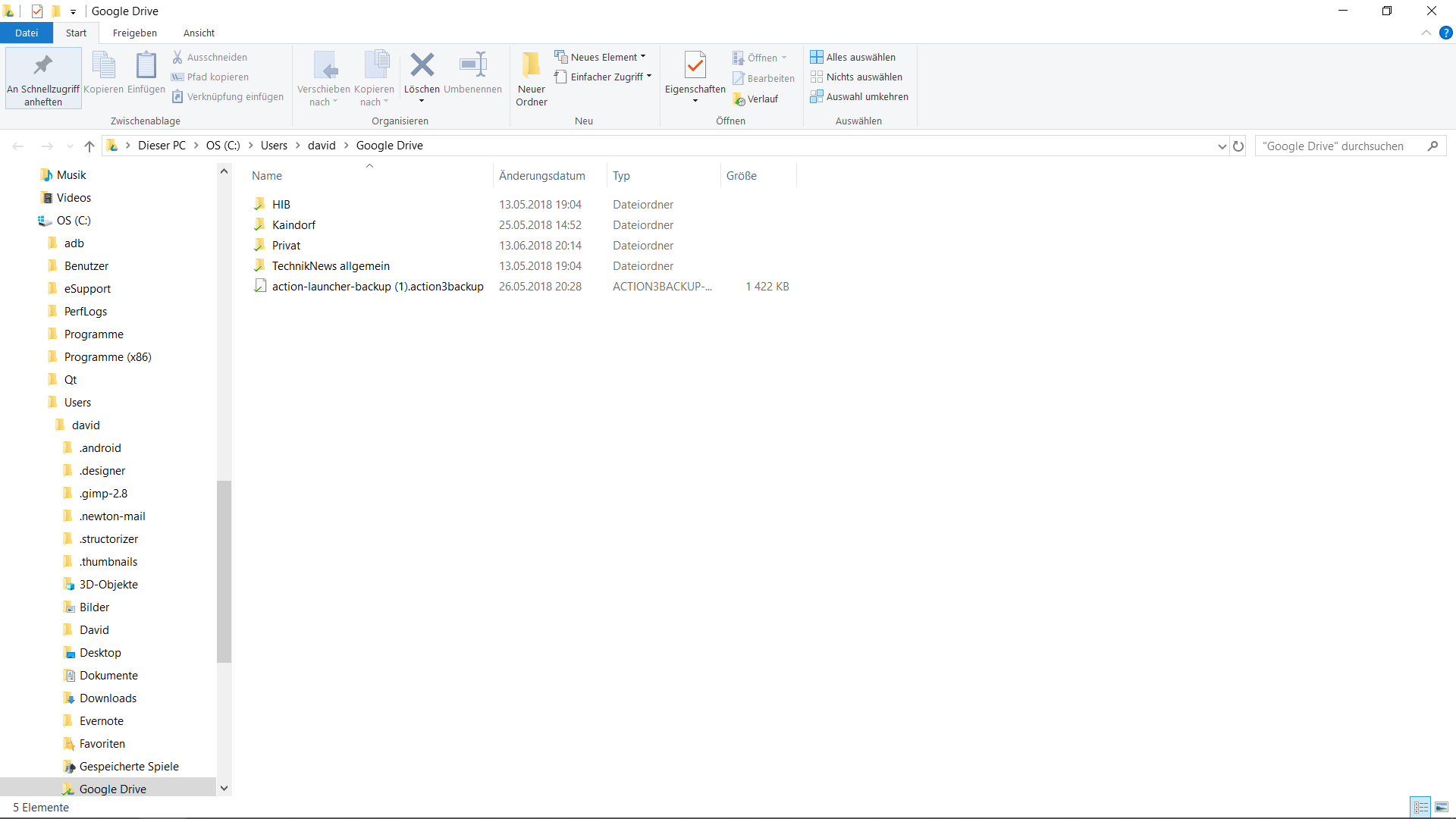
Task: Open the Datei menu tab
Action: click(27, 33)
